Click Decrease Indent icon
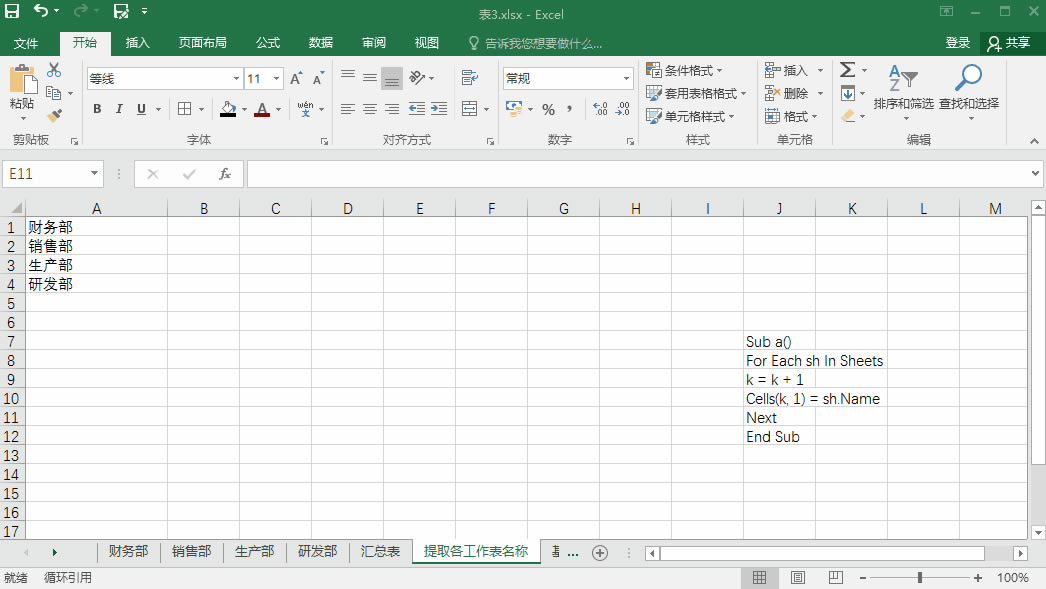The width and height of the screenshot is (1046, 589). click(417, 109)
